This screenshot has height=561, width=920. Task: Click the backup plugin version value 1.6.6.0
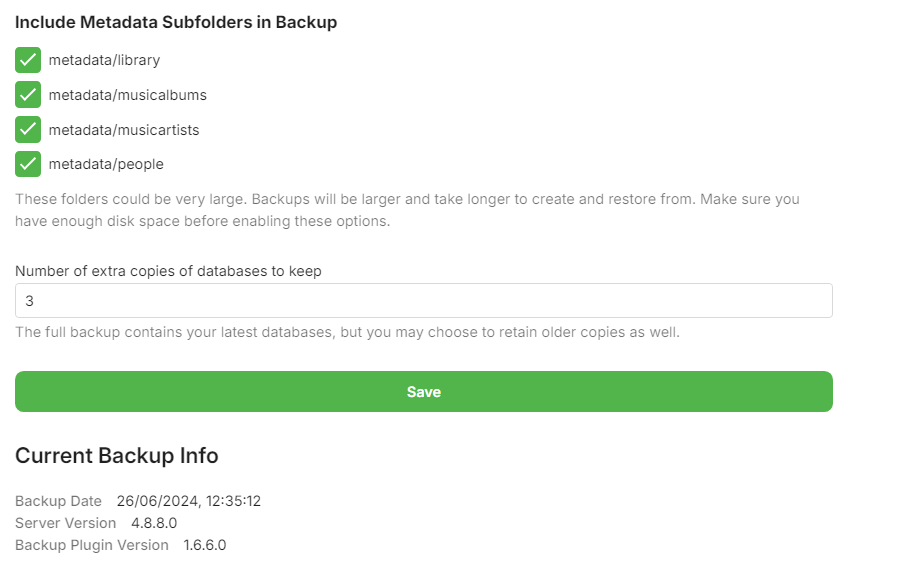click(205, 545)
